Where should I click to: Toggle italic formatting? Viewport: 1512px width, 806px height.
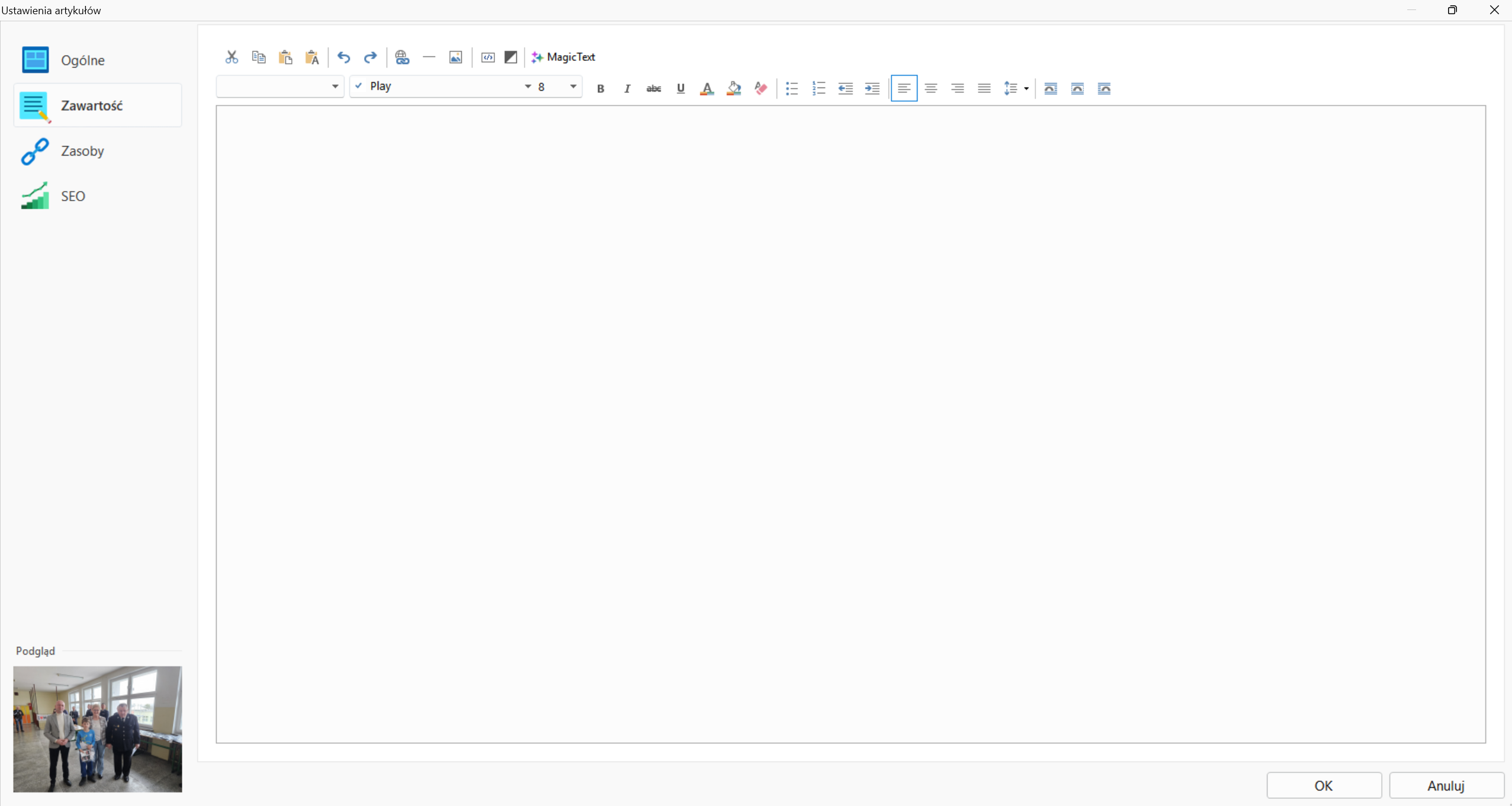(x=627, y=89)
